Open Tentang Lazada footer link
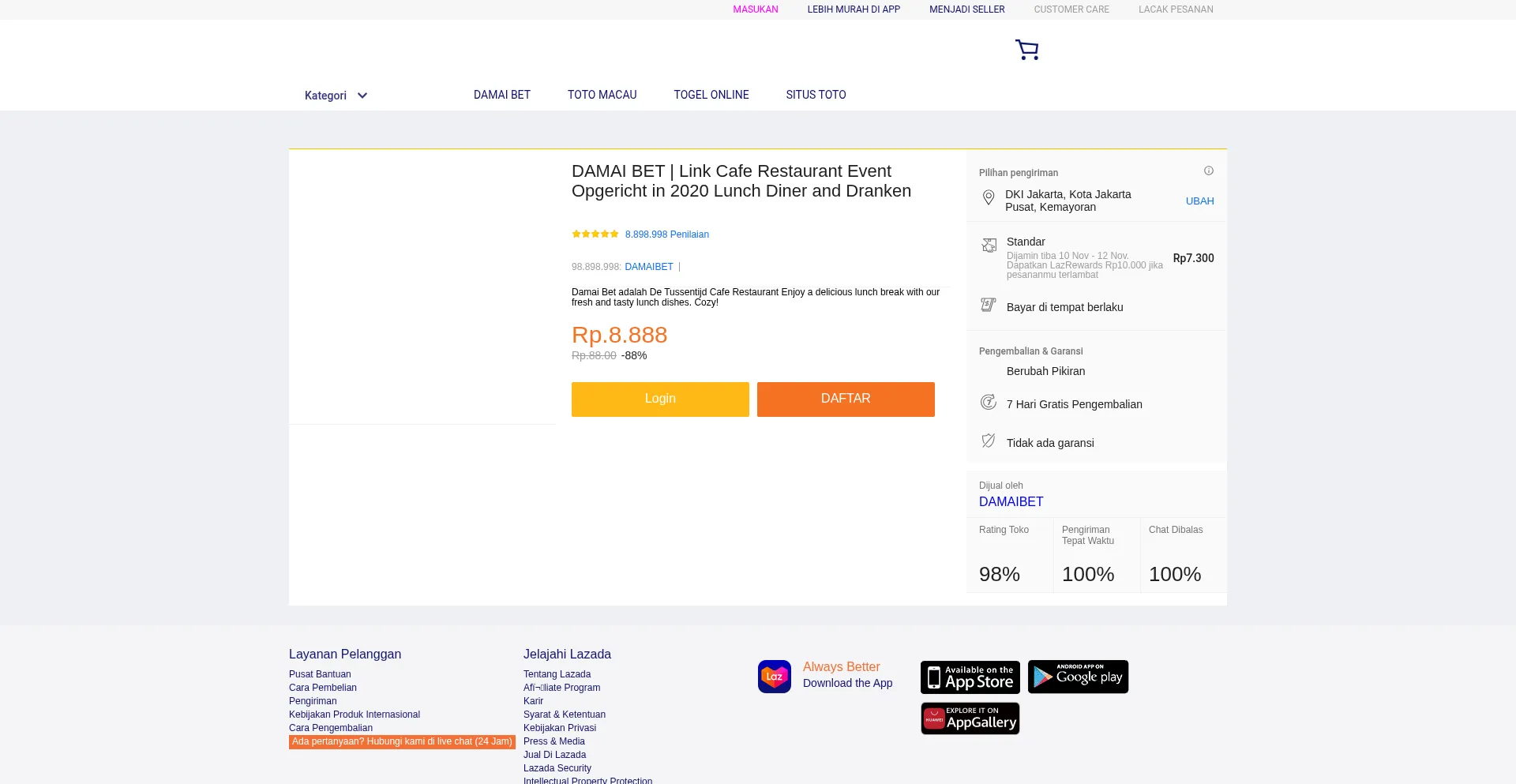Image resolution: width=1516 pixels, height=784 pixels. tap(557, 674)
